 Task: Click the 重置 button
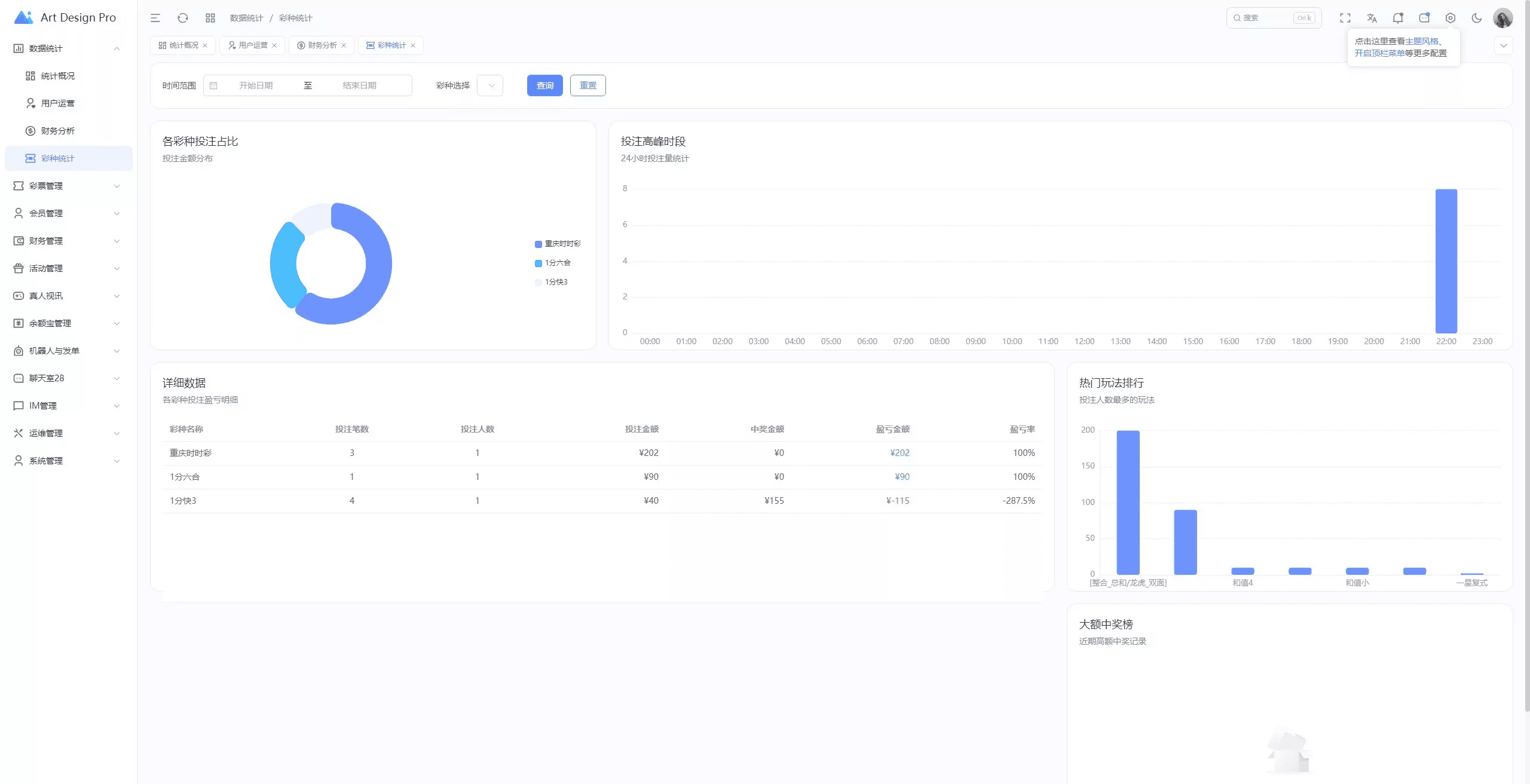587,85
